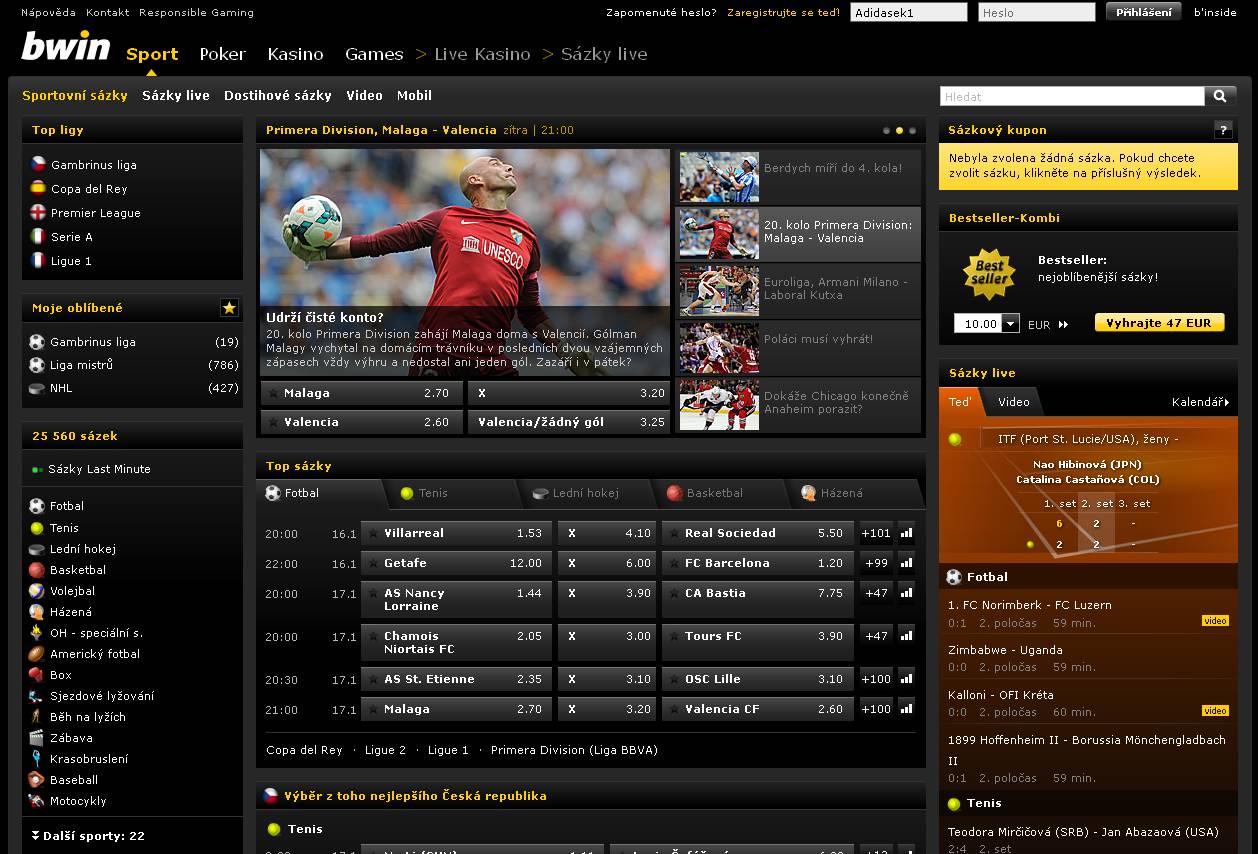The image size is (1258, 854).
Task: Click Vyhrajte 47 EUR button
Action: point(1159,323)
